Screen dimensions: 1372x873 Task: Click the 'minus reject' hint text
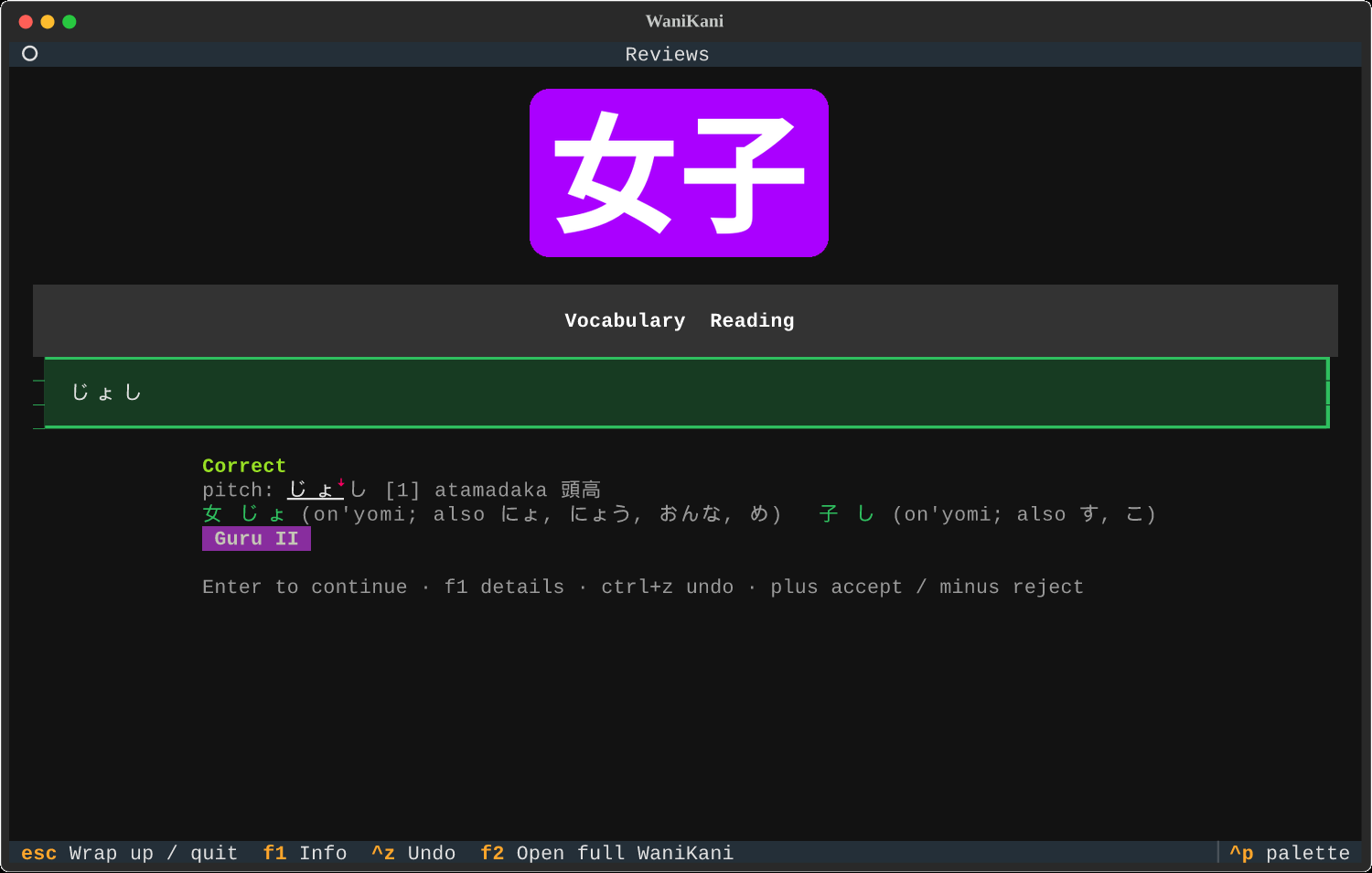click(1012, 587)
